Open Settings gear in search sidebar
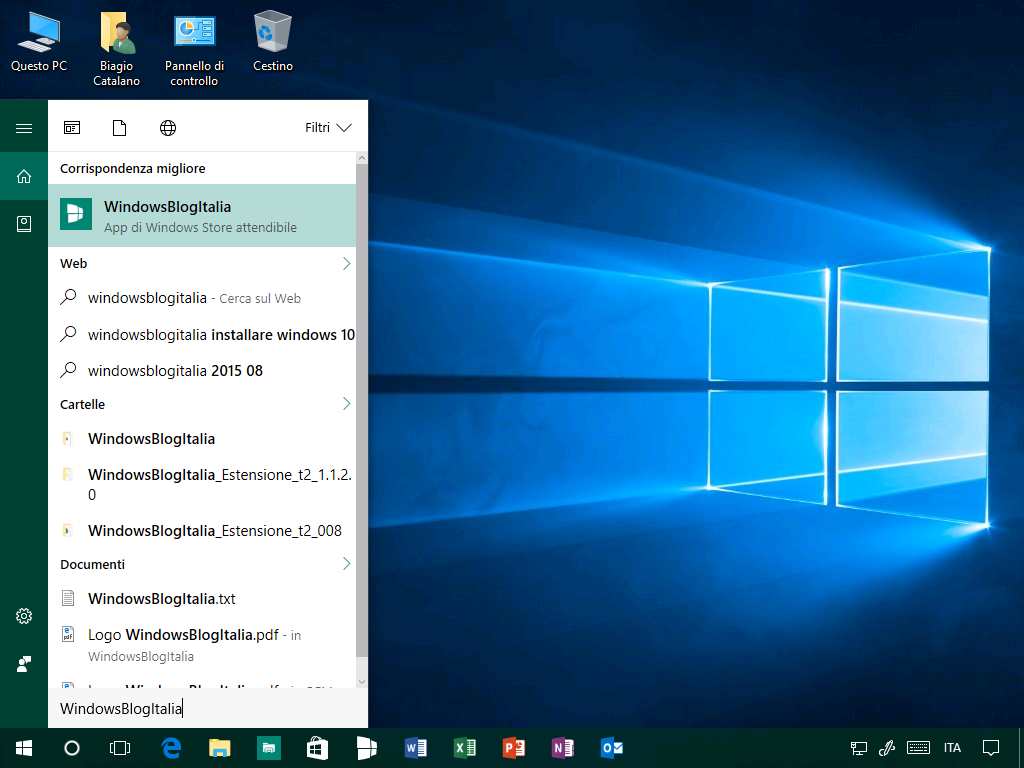The height and width of the screenshot is (768, 1024). pyautogui.click(x=24, y=616)
